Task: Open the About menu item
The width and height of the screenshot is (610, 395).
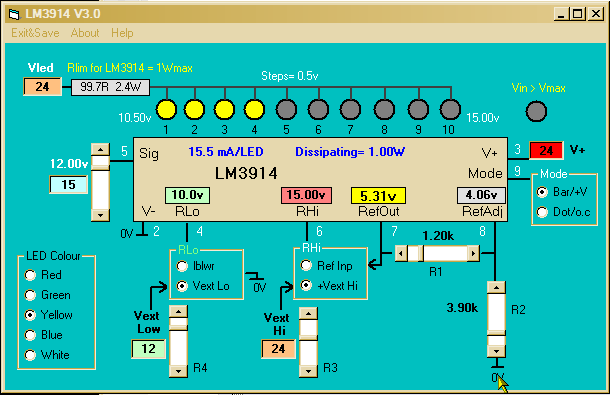Action: [x=85, y=33]
